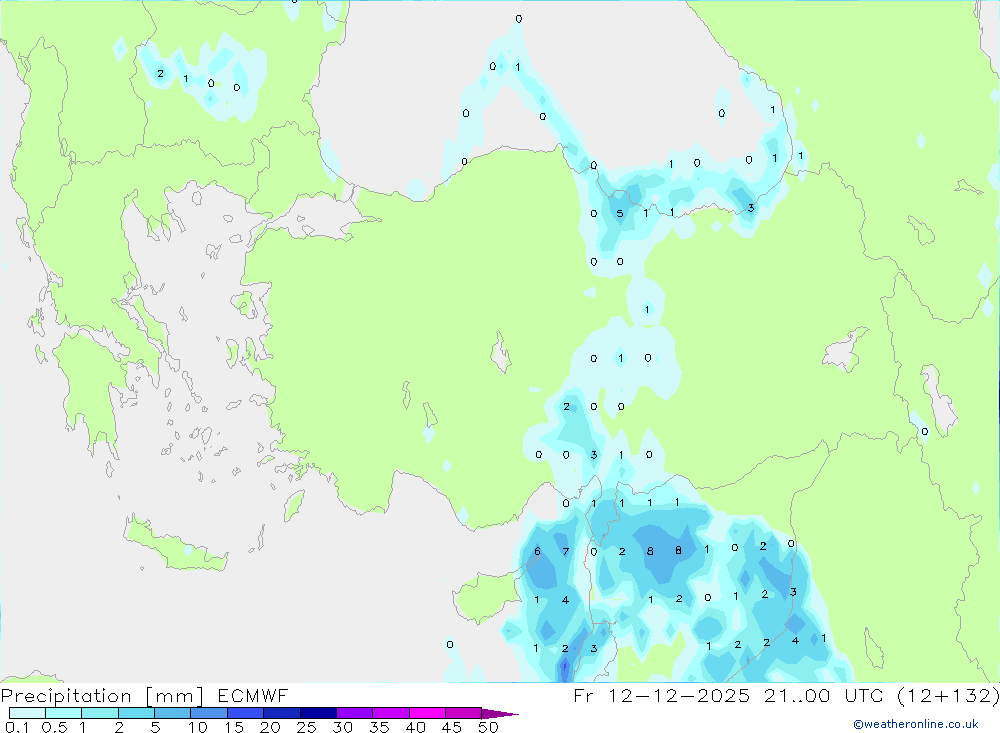
Task: Select the 45–50 mm legend color swatch
Action: coord(464,713)
